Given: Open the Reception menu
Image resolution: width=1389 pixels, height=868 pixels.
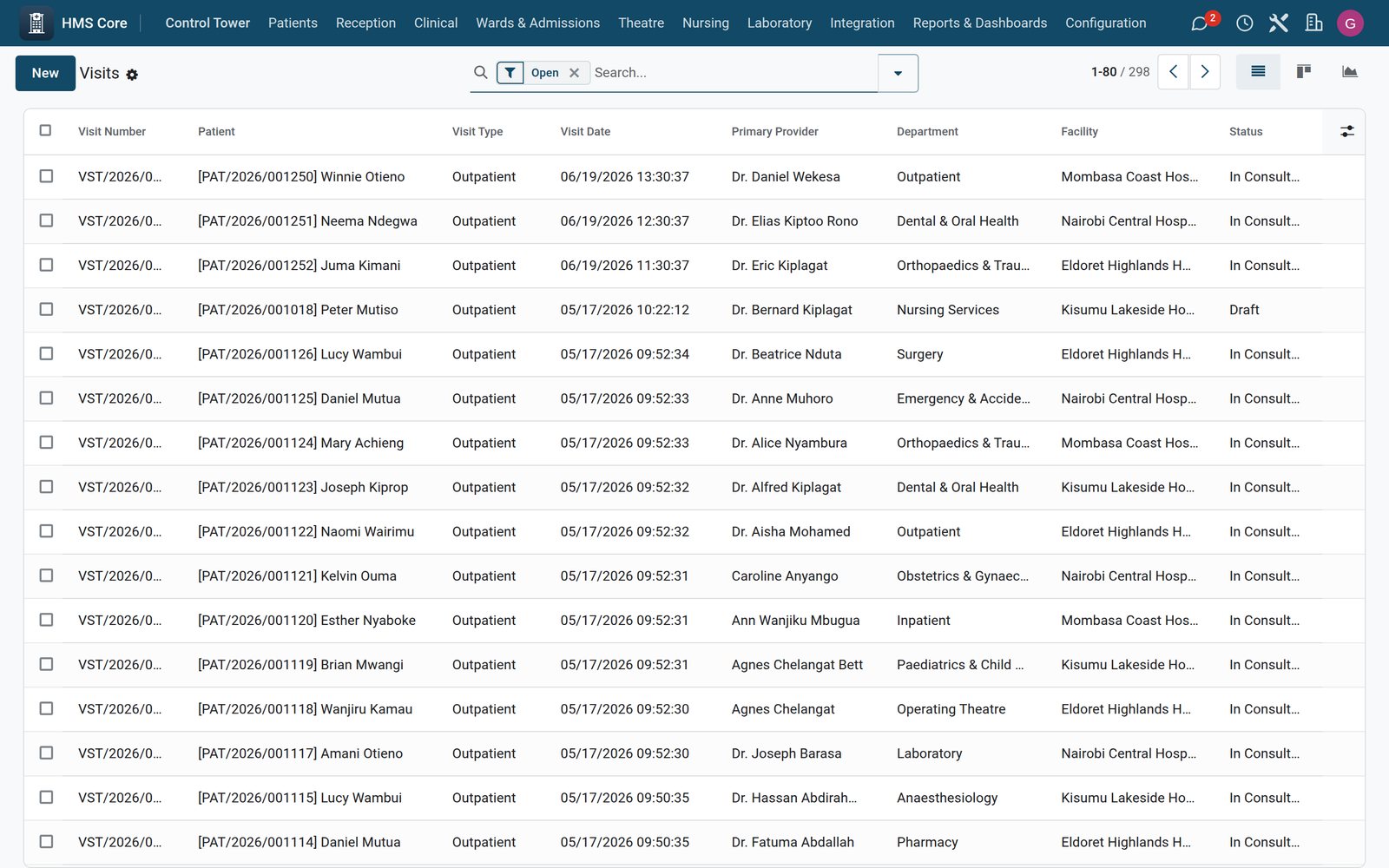Looking at the screenshot, I should pyautogui.click(x=365, y=23).
